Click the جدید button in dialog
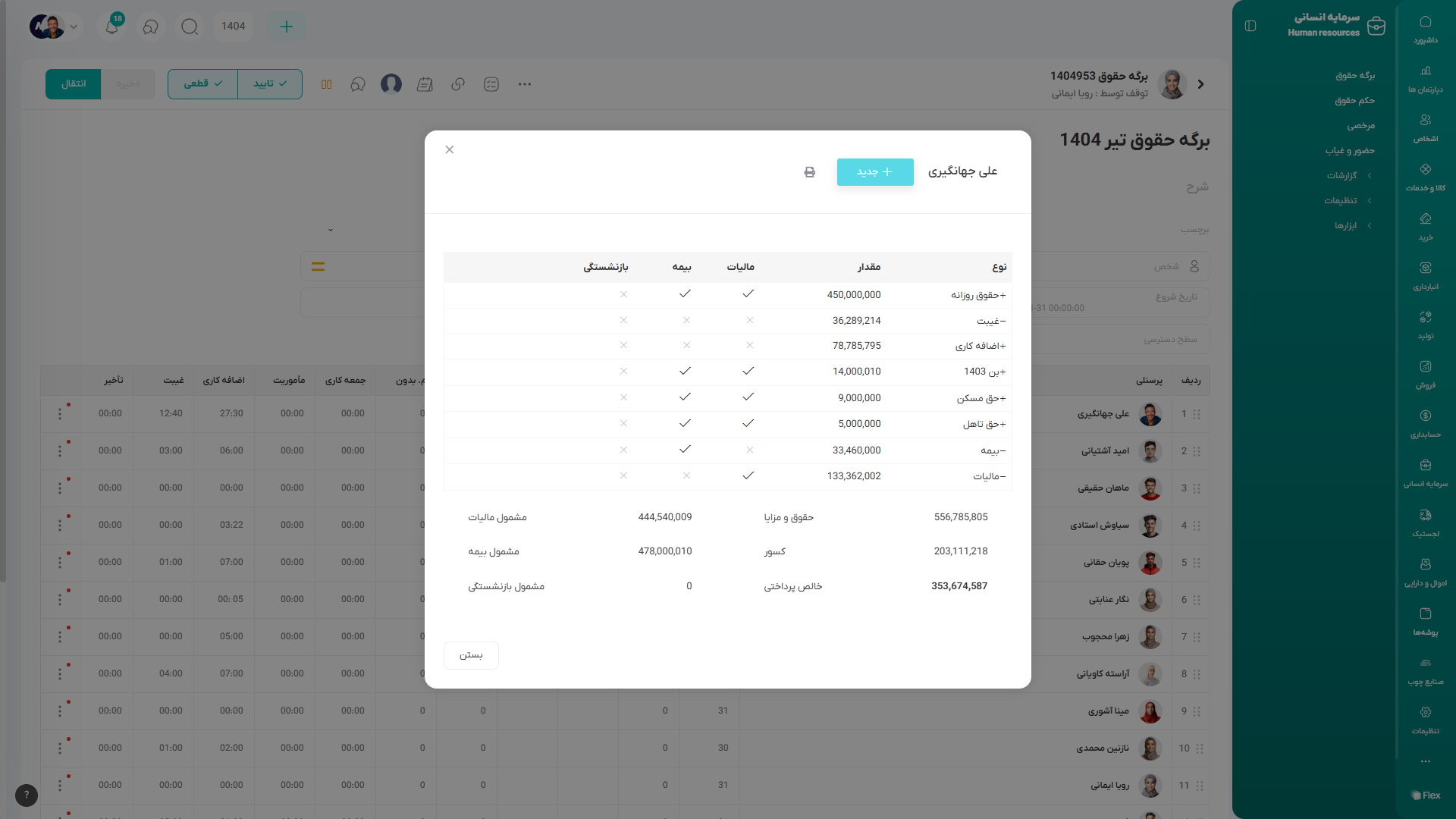Image resolution: width=1456 pixels, height=819 pixels. click(874, 172)
